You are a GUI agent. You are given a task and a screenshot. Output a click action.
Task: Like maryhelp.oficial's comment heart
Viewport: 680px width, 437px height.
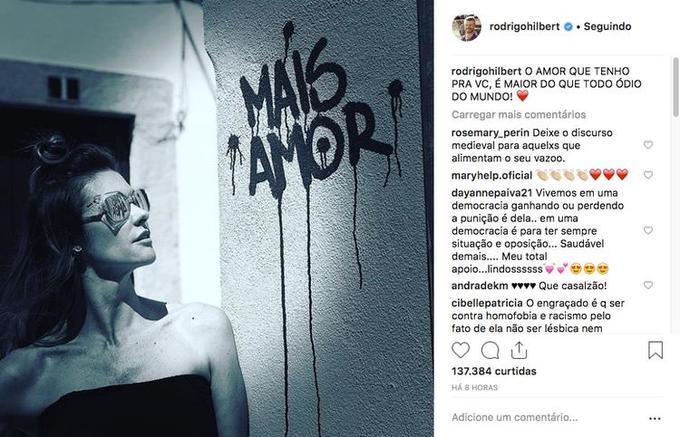tap(648, 175)
